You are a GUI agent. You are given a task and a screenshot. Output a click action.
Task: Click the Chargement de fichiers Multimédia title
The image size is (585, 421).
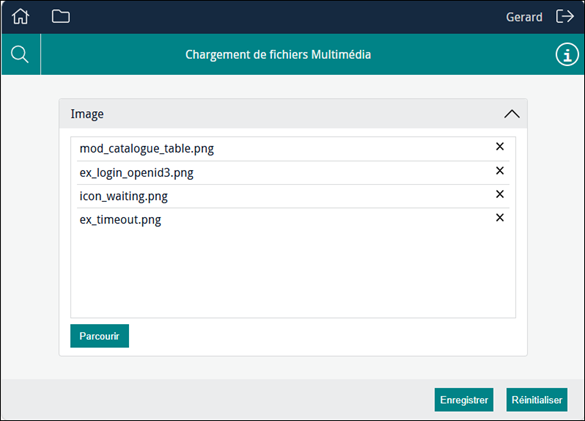coord(278,55)
